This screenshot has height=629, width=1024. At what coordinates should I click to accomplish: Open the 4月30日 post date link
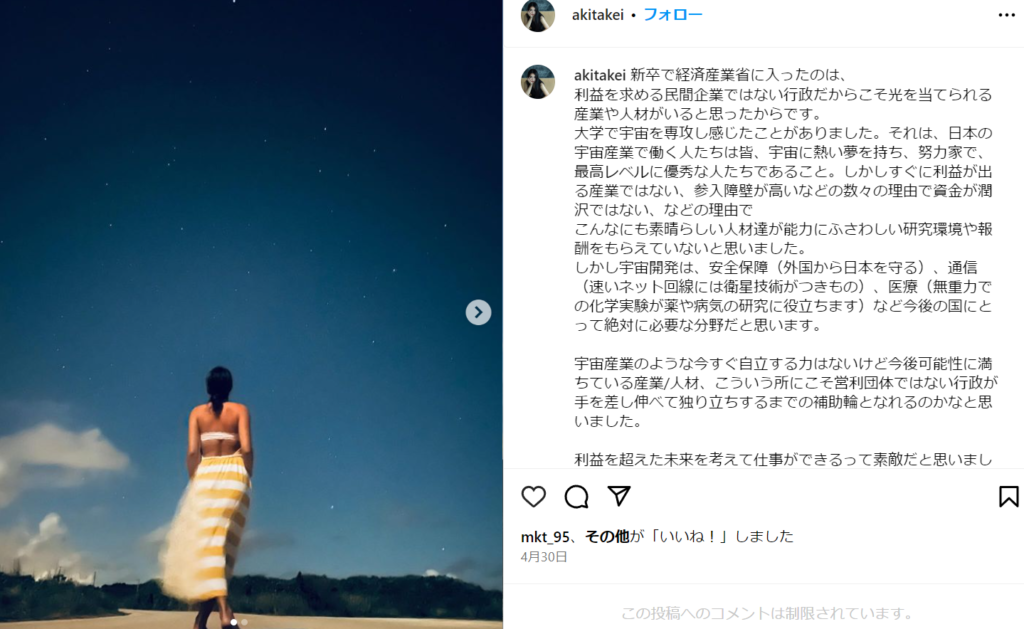pos(544,557)
